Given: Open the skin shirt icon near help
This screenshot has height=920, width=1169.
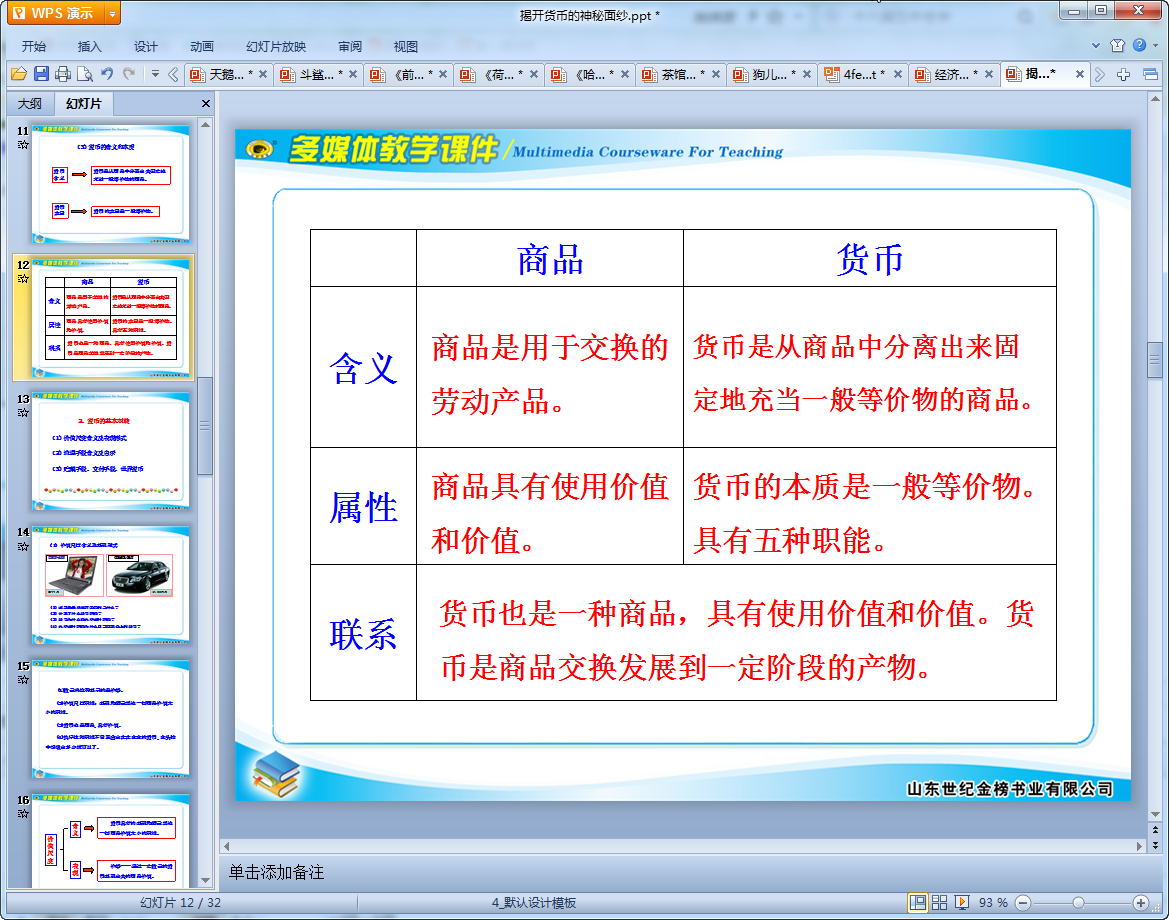Looking at the screenshot, I should [x=1118, y=45].
